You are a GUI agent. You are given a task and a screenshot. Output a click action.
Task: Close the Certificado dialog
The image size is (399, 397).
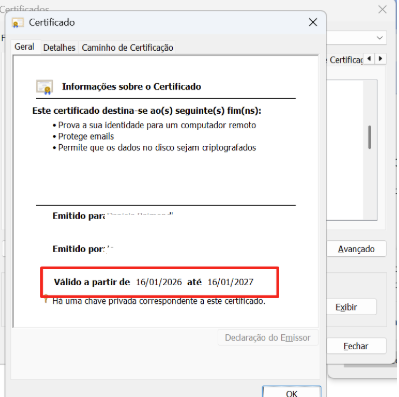click(313, 22)
